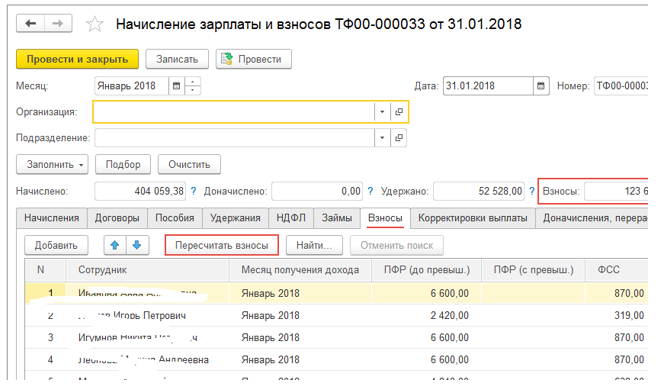
Task: Click row 3 Январь 2018 cell
Action: coord(300,337)
